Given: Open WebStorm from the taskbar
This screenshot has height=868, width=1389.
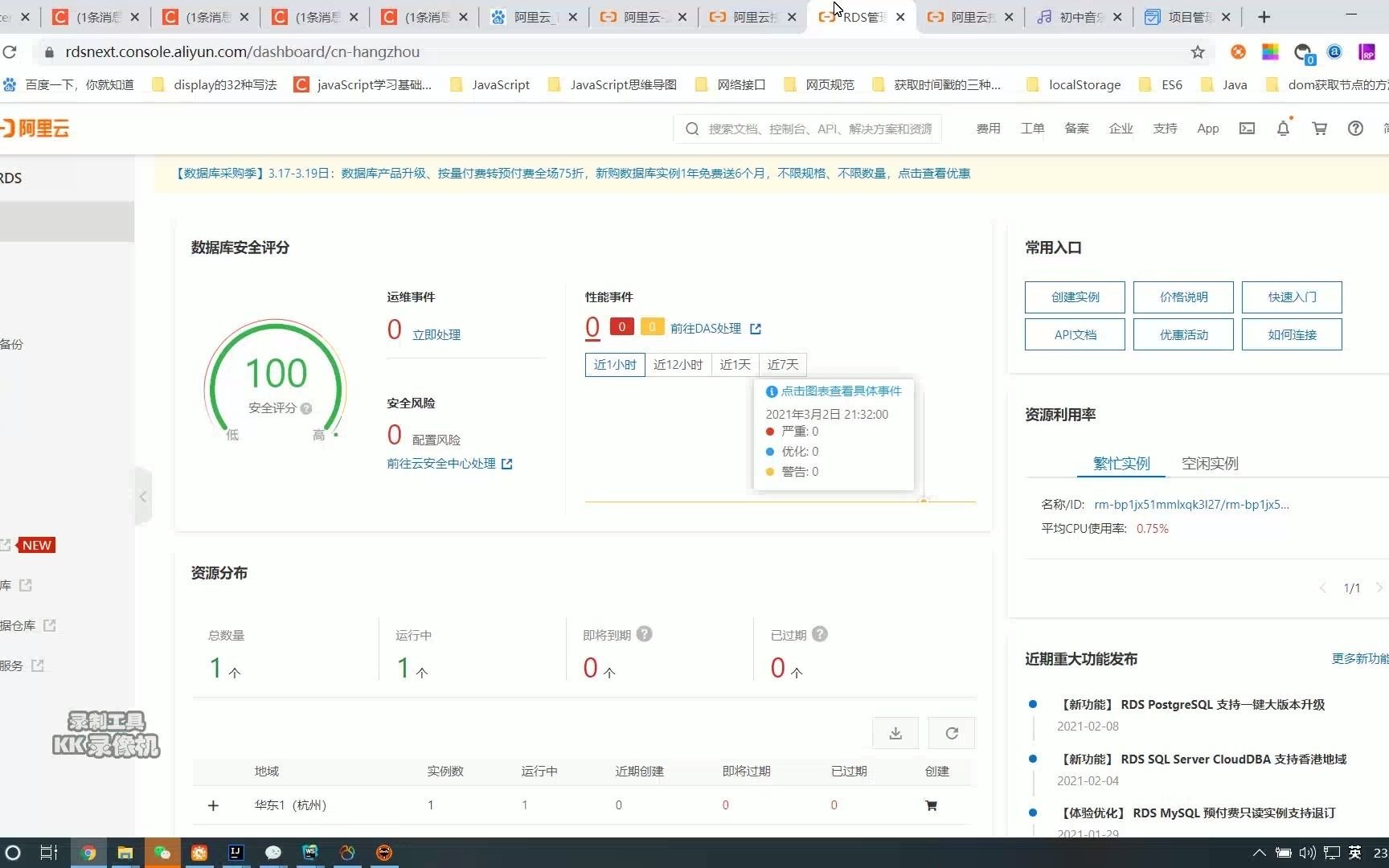Looking at the screenshot, I should tap(309, 853).
